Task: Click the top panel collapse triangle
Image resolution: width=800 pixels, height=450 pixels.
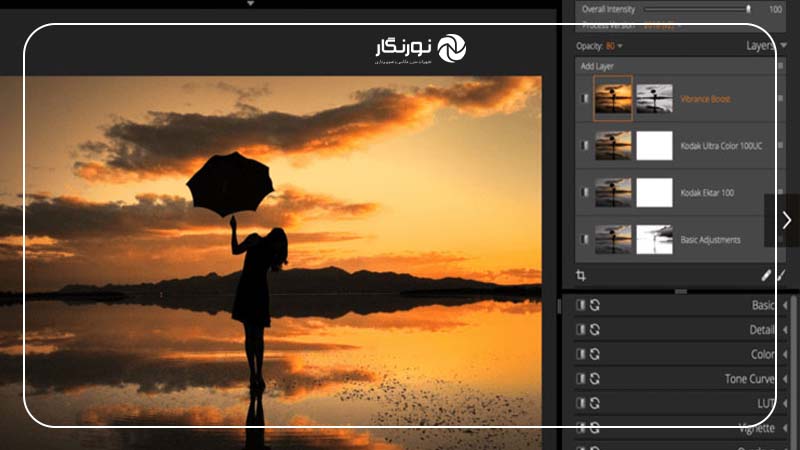Action: [x=251, y=3]
